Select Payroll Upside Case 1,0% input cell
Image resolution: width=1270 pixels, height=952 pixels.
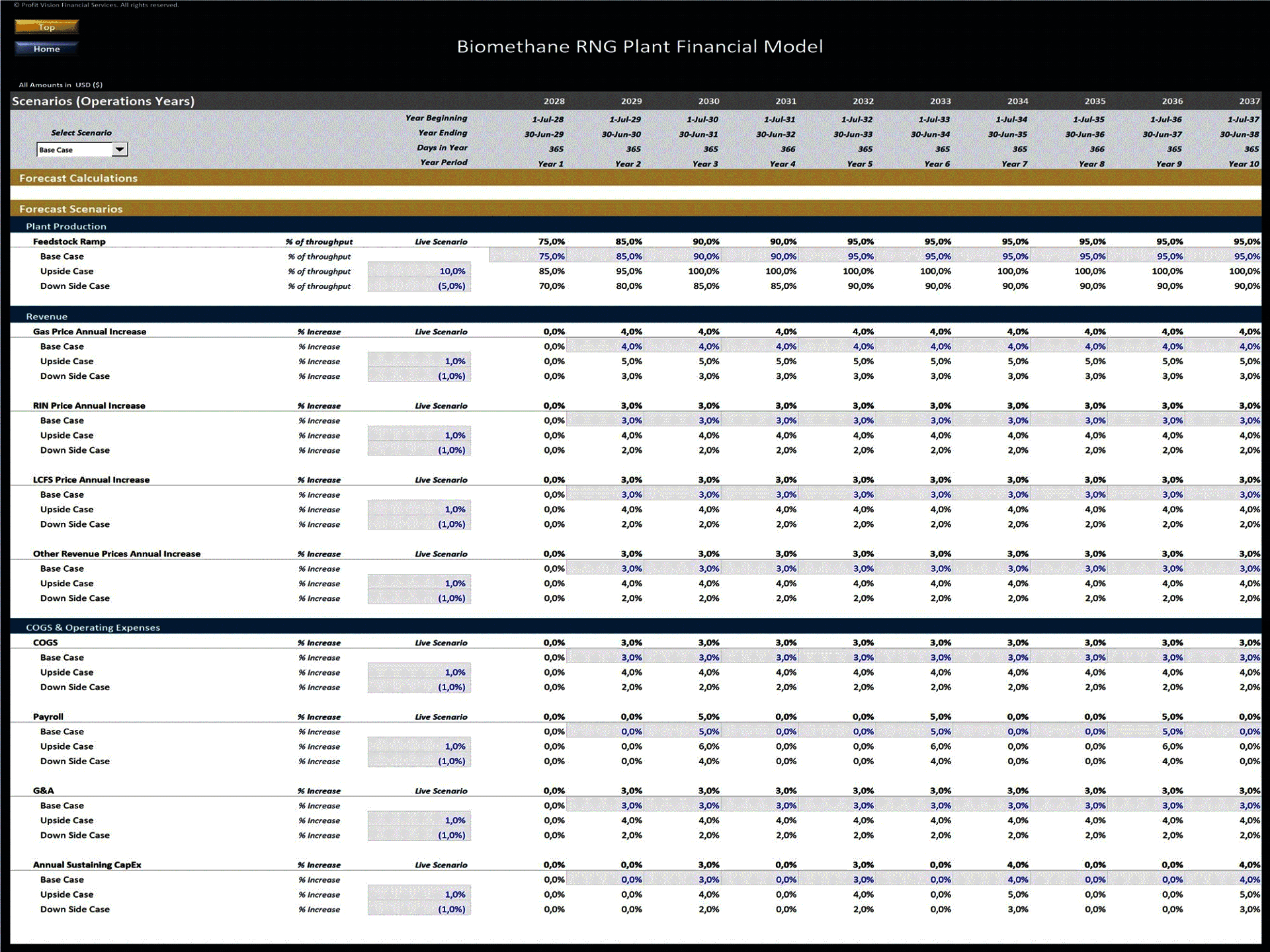pos(419,746)
